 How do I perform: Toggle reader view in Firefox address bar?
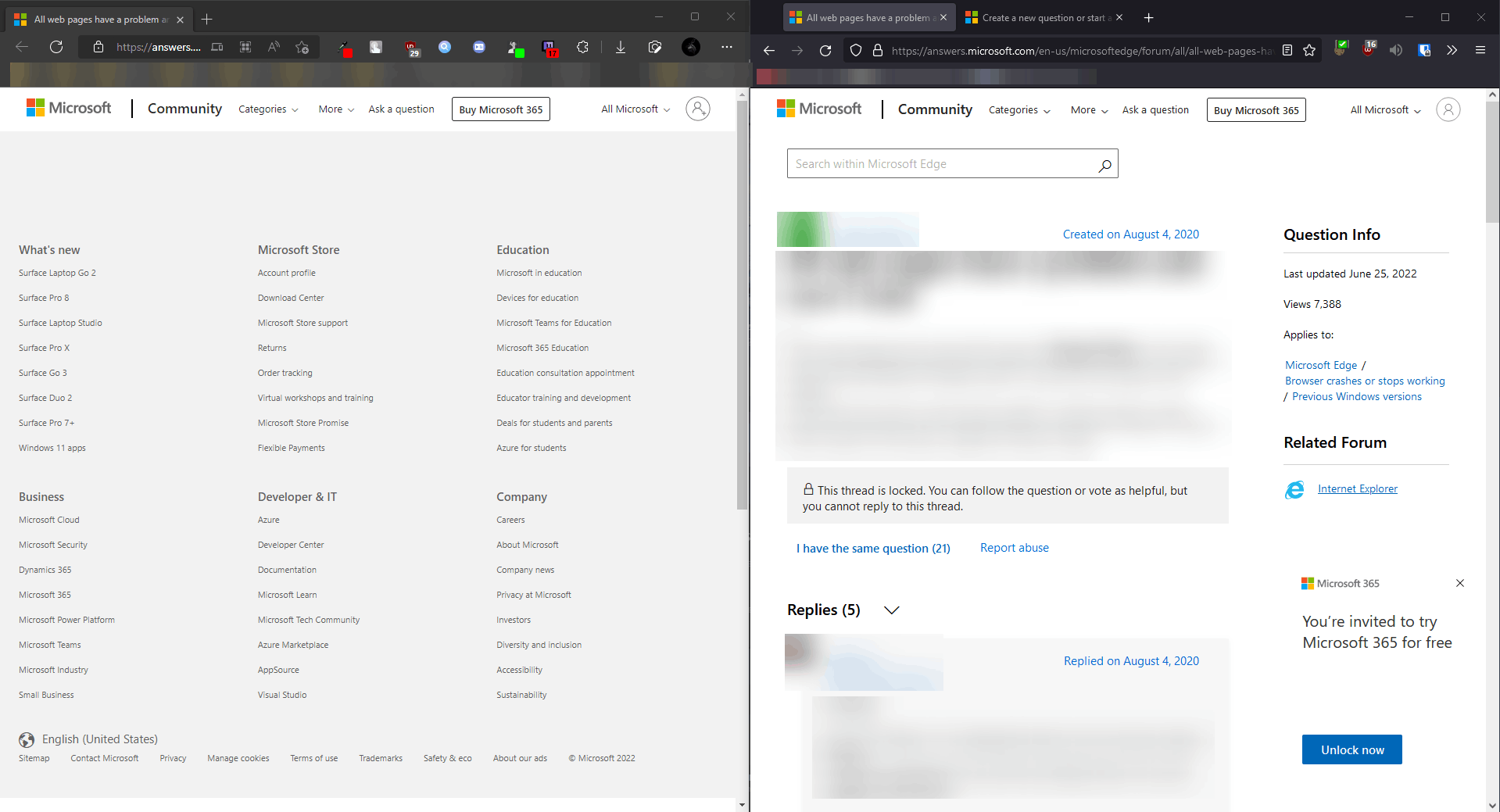coord(1287,50)
